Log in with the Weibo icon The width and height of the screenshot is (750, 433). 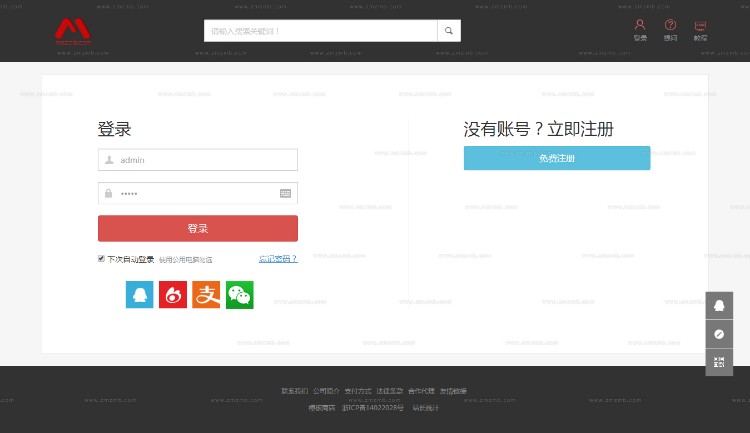173,295
